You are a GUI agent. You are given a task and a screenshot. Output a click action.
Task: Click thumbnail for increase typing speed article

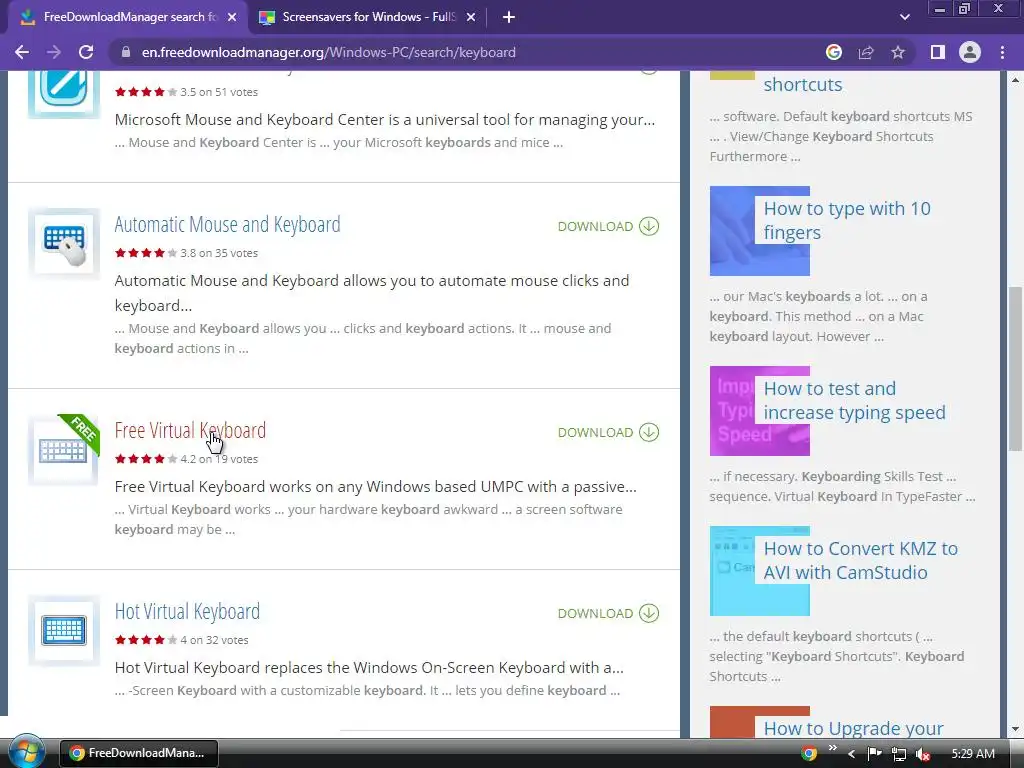[x=760, y=411]
